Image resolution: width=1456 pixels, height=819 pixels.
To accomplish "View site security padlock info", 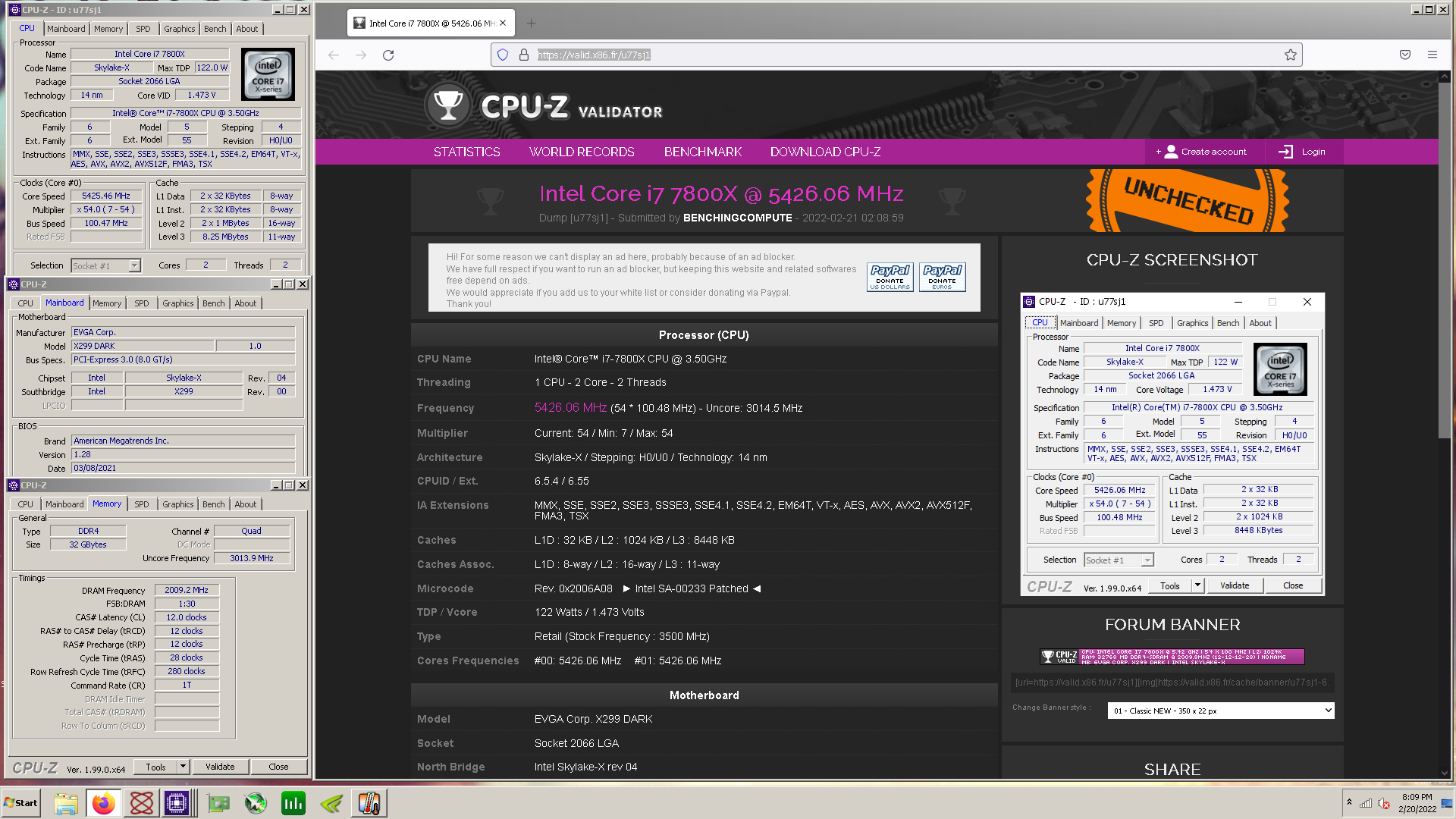I will click(523, 55).
